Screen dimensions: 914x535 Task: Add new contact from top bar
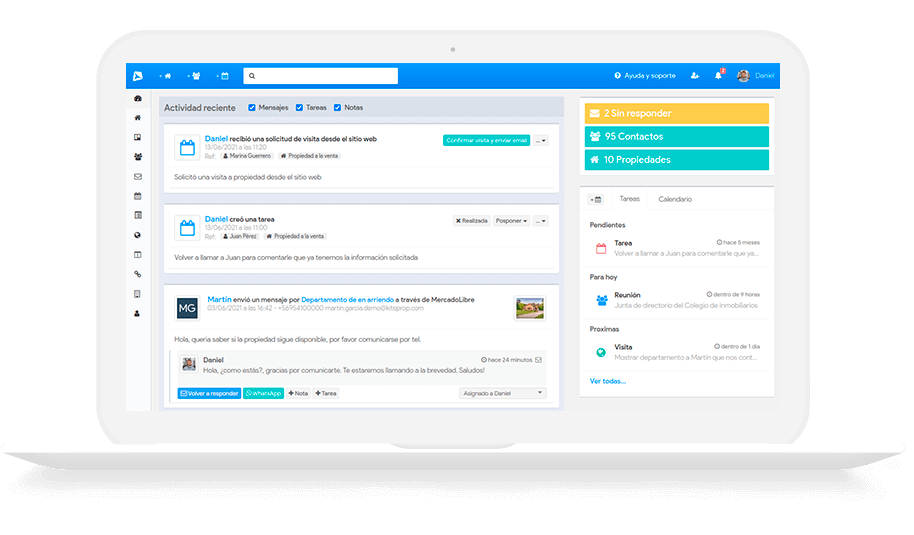[194, 76]
